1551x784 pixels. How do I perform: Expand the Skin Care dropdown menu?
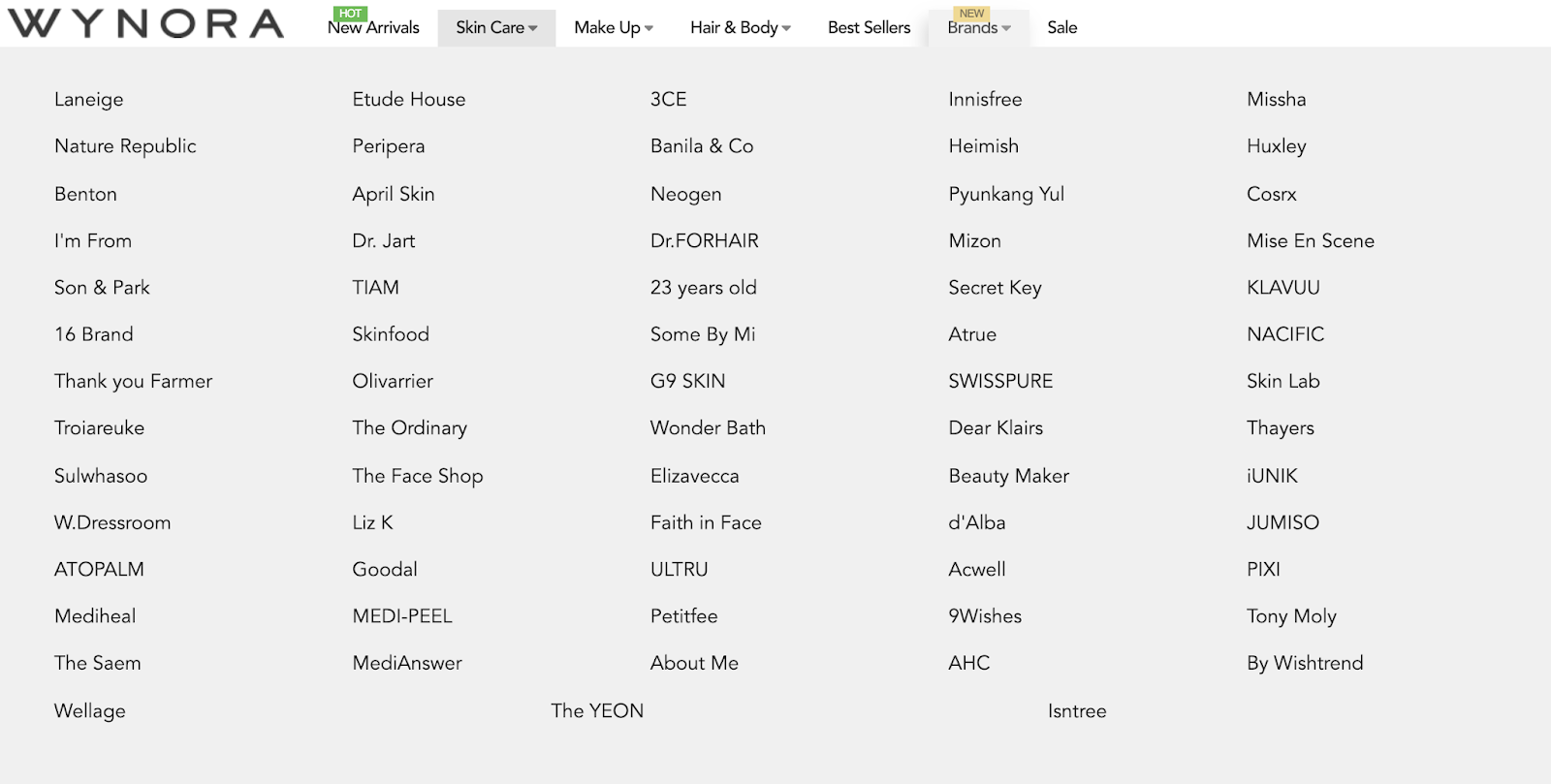(x=496, y=28)
